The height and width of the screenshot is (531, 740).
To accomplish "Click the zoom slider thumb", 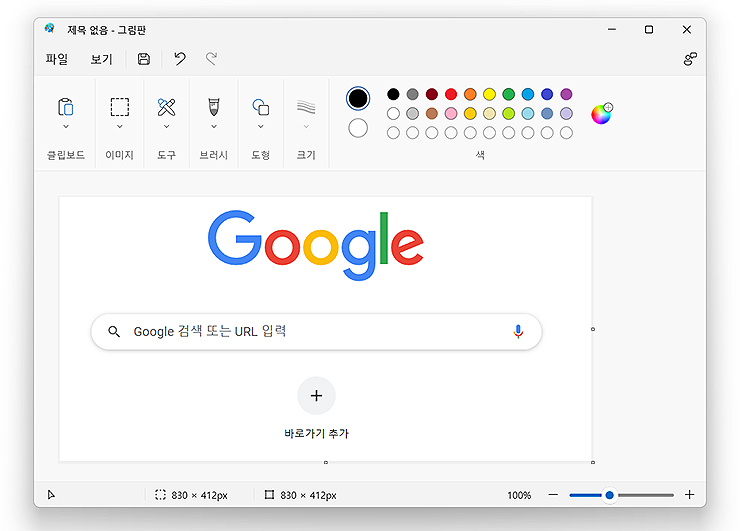I will click(x=609, y=495).
